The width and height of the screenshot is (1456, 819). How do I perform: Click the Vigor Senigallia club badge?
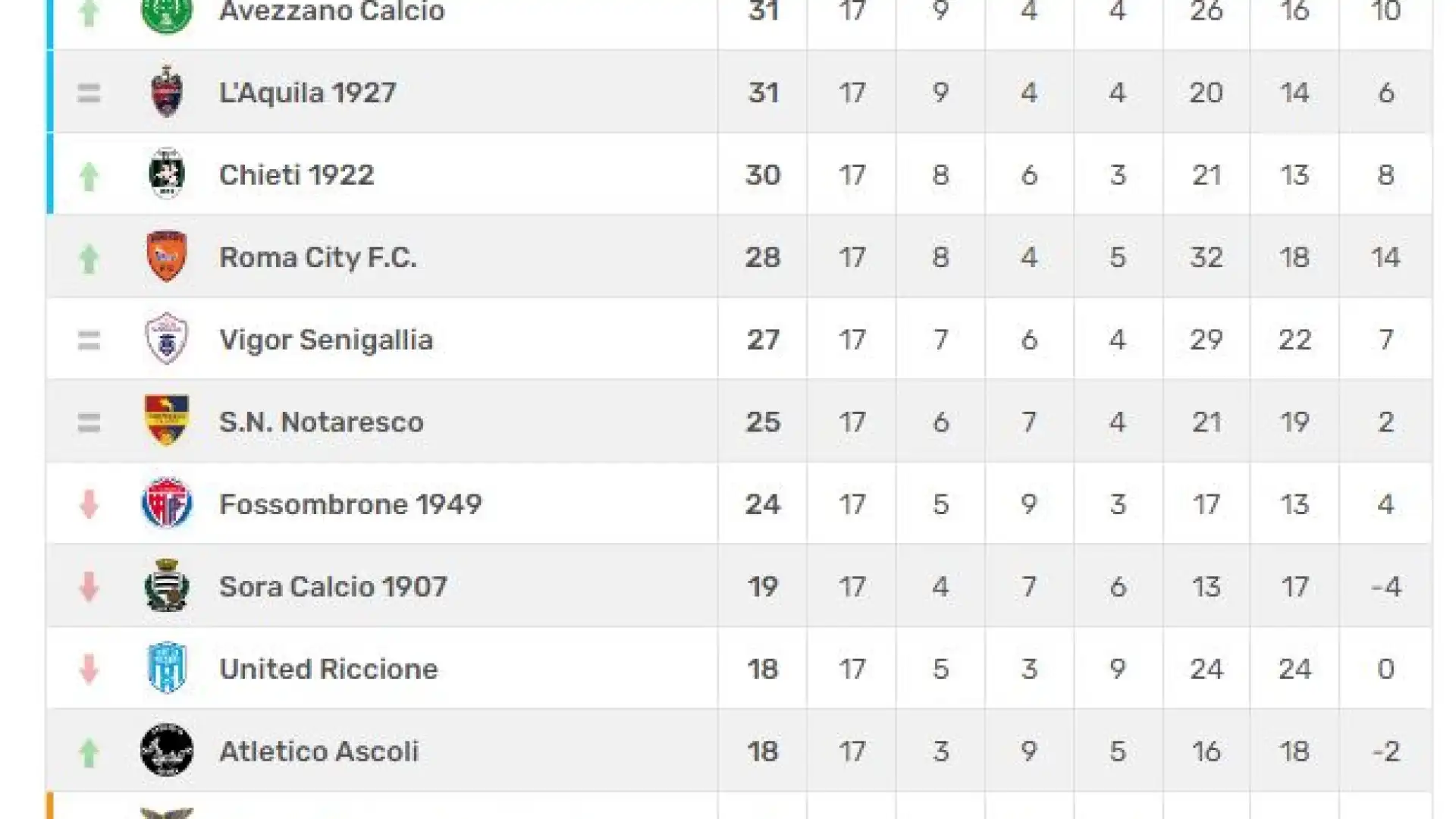(x=167, y=338)
